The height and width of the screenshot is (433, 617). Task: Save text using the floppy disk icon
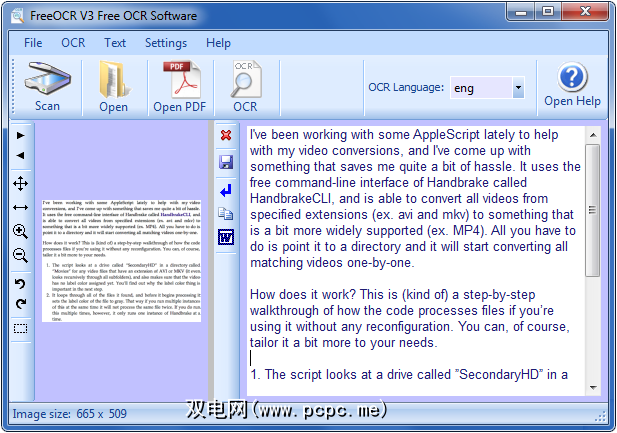(x=226, y=162)
